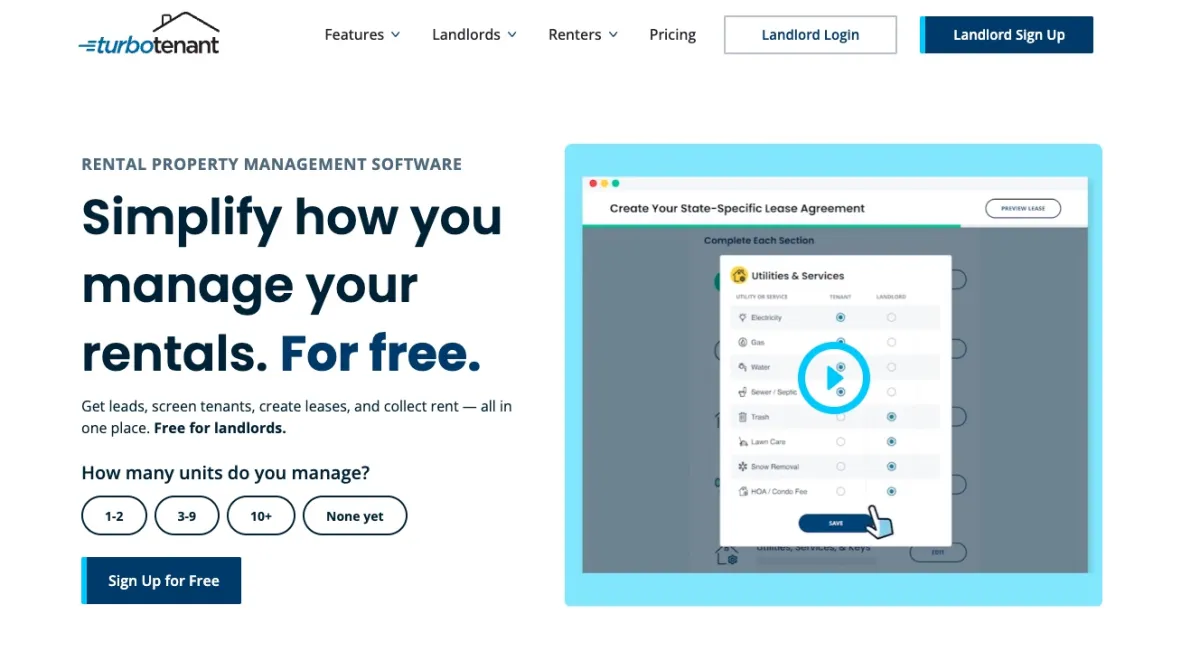Open the Pricing page

click(x=672, y=35)
